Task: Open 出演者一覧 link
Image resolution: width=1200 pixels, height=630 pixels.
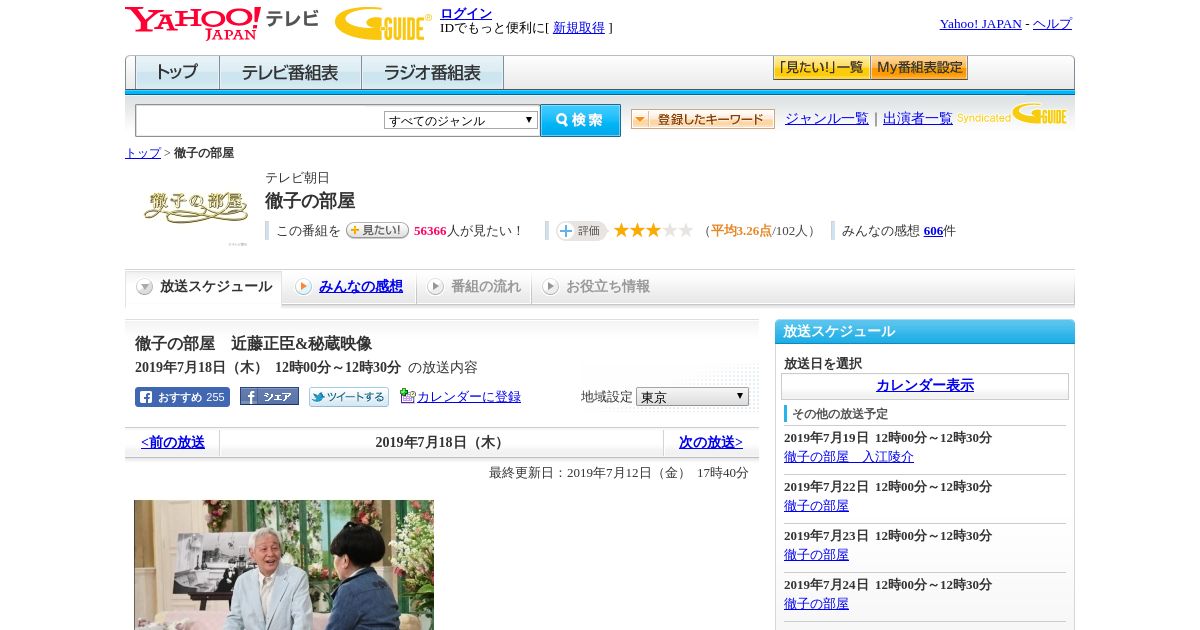Action: pos(918,118)
